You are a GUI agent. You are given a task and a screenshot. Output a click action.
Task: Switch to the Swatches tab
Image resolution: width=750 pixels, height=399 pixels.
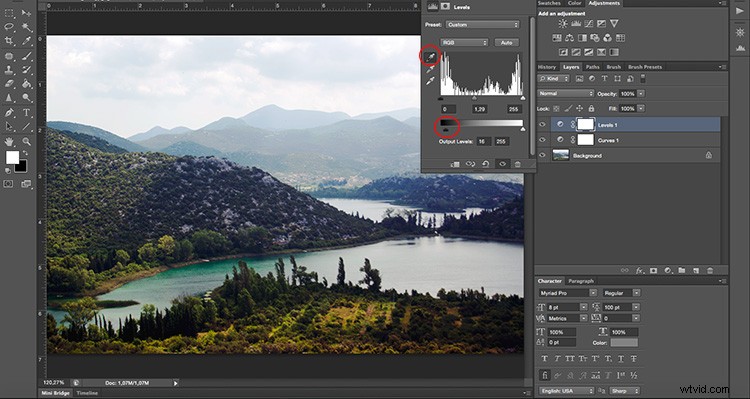pyautogui.click(x=549, y=3)
